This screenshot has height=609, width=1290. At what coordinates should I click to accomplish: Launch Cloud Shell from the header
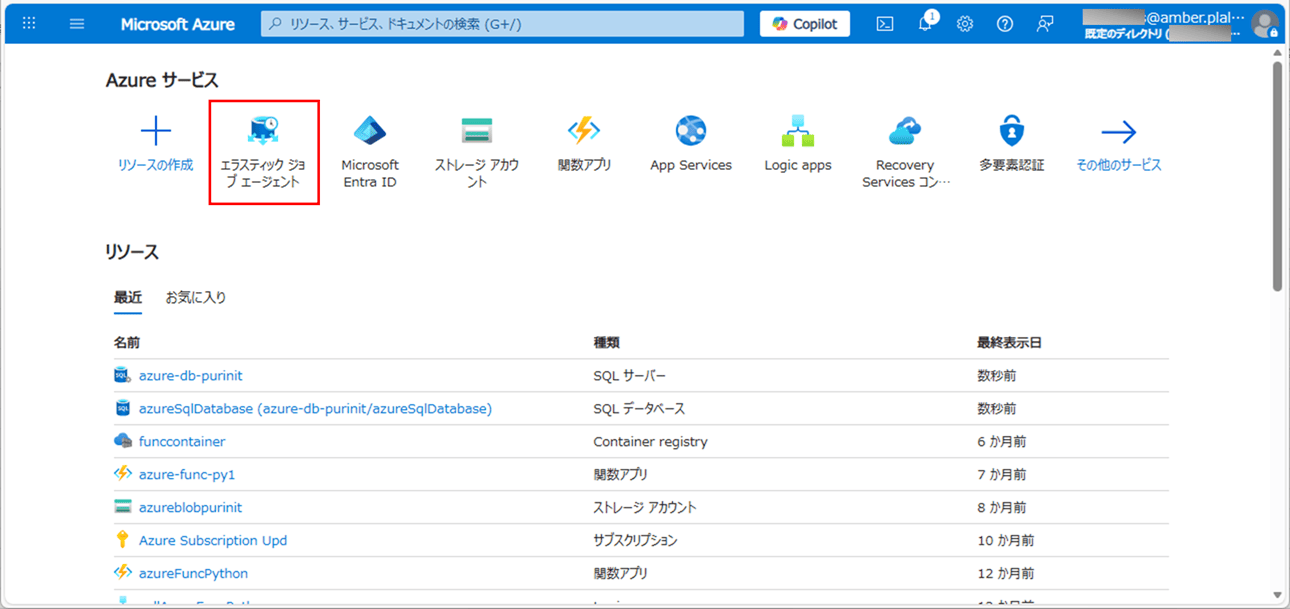click(885, 24)
